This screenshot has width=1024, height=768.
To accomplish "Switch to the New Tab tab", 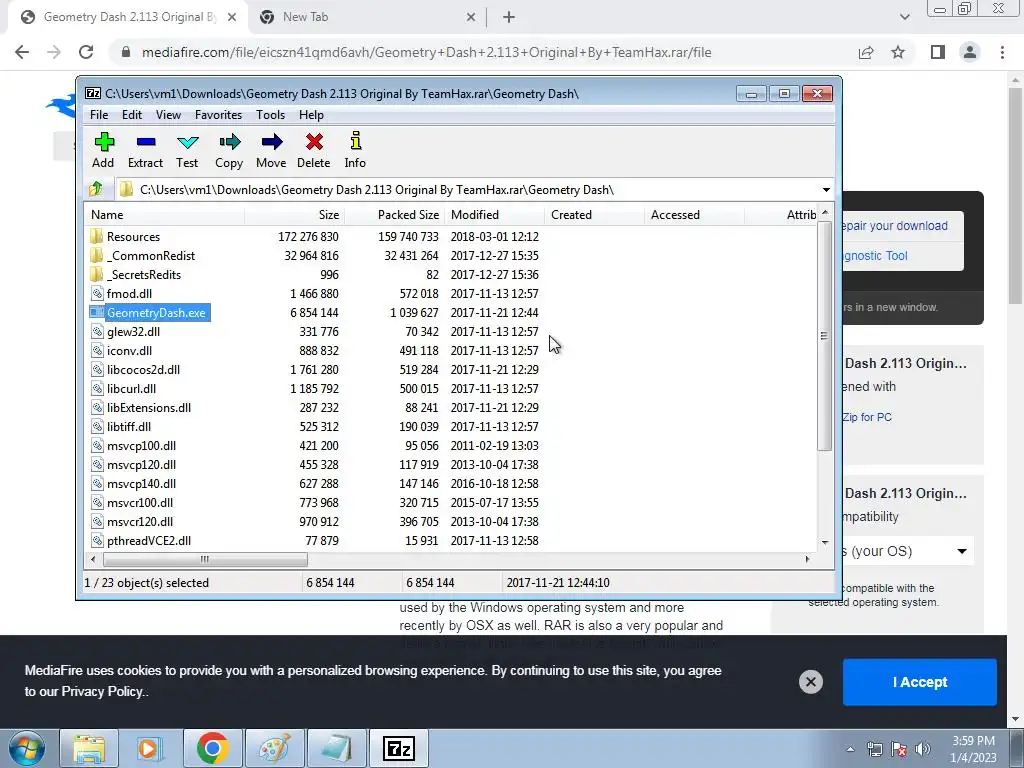I will click(366, 17).
